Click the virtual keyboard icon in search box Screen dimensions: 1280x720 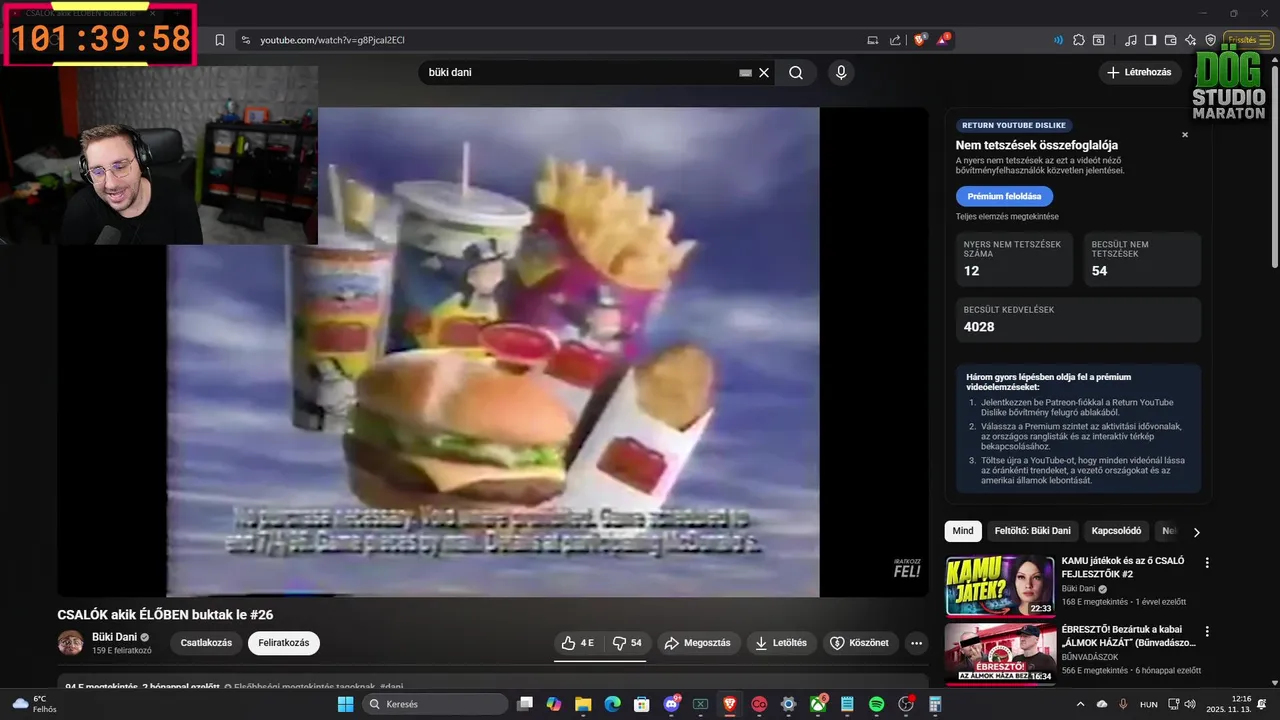click(x=745, y=73)
